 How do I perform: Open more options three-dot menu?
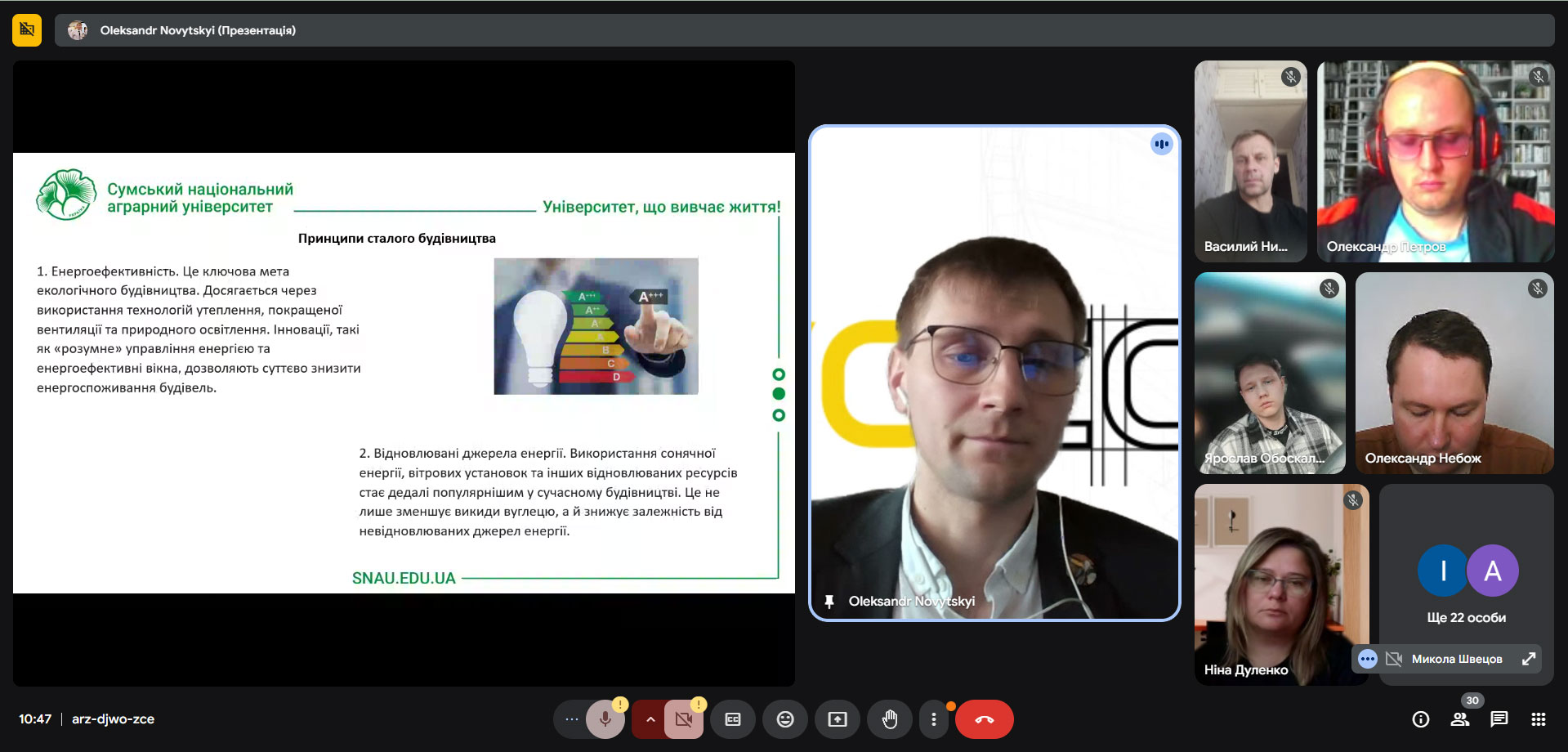tap(934, 719)
